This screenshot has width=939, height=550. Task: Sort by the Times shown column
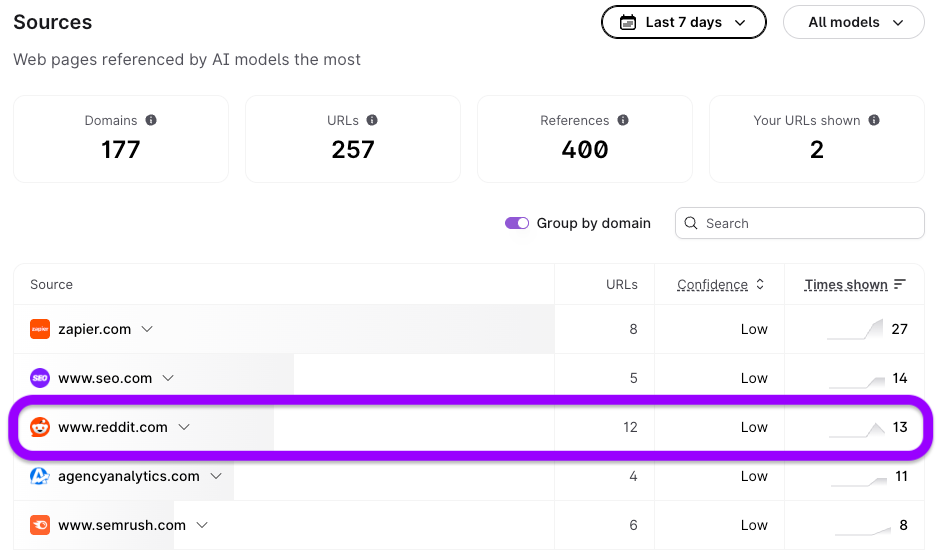(855, 285)
